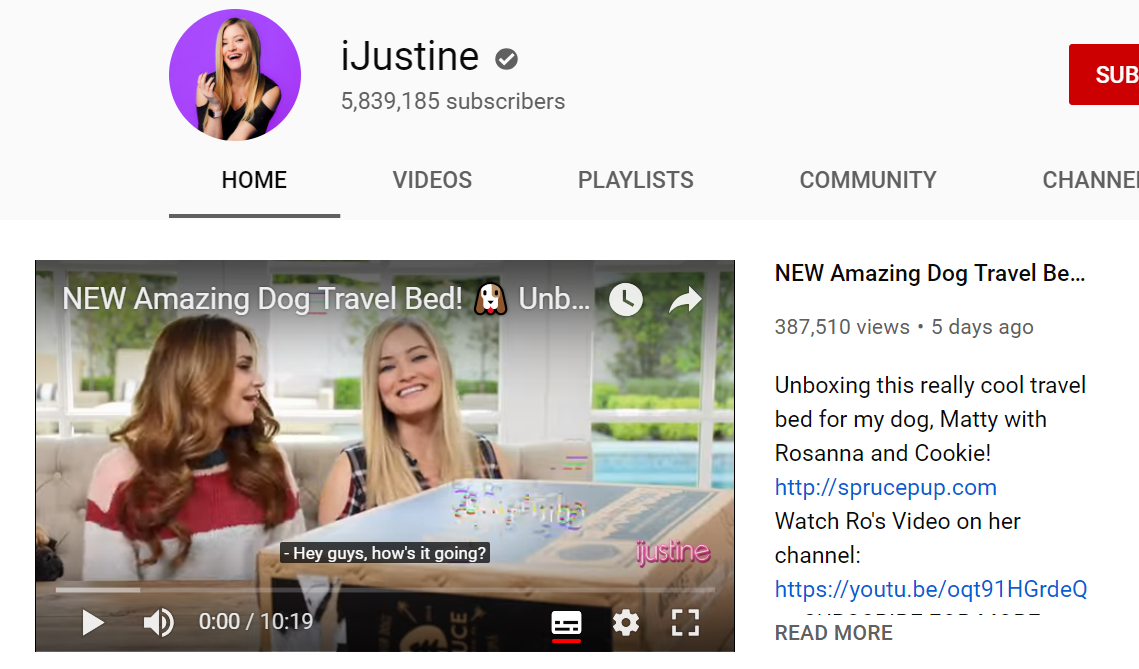Click the Watch Later clock icon
This screenshot has width=1139, height=669.
[625, 299]
